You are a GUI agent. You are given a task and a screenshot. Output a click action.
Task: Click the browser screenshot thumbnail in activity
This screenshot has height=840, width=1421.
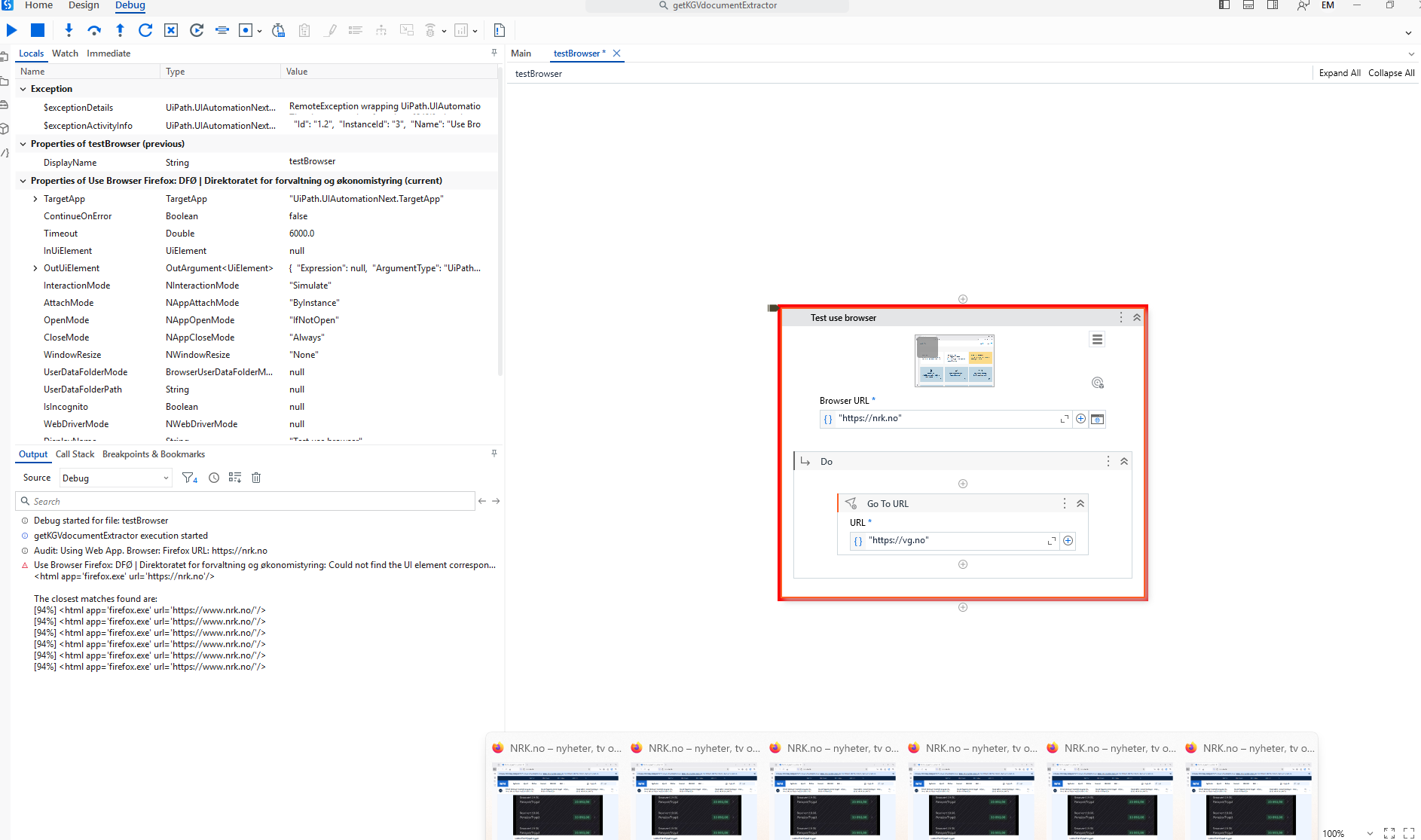pos(955,361)
